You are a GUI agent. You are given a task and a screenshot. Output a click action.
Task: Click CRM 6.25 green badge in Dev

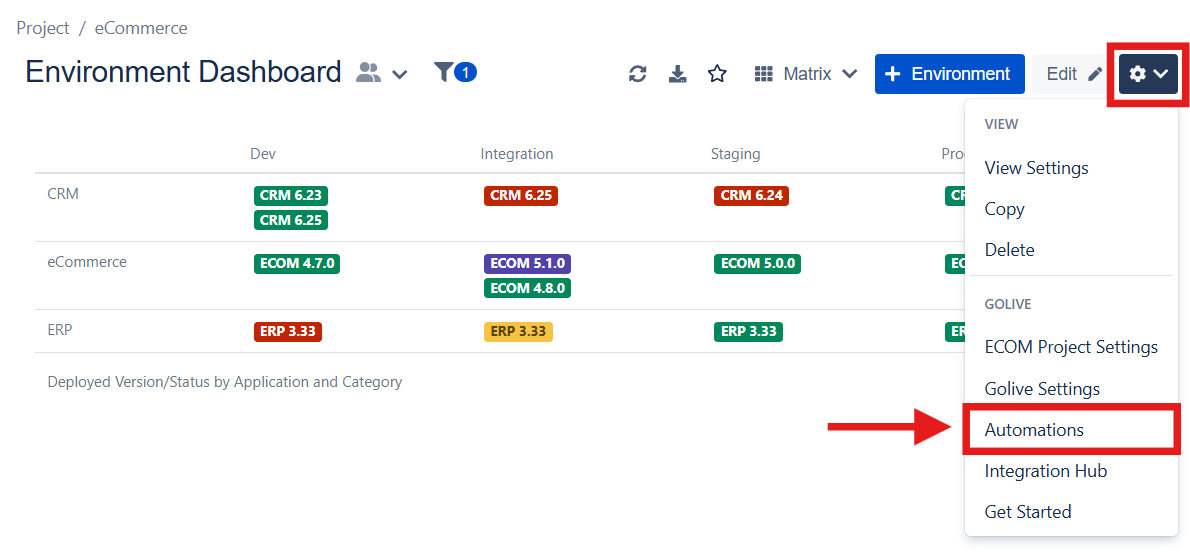pos(291,220)
